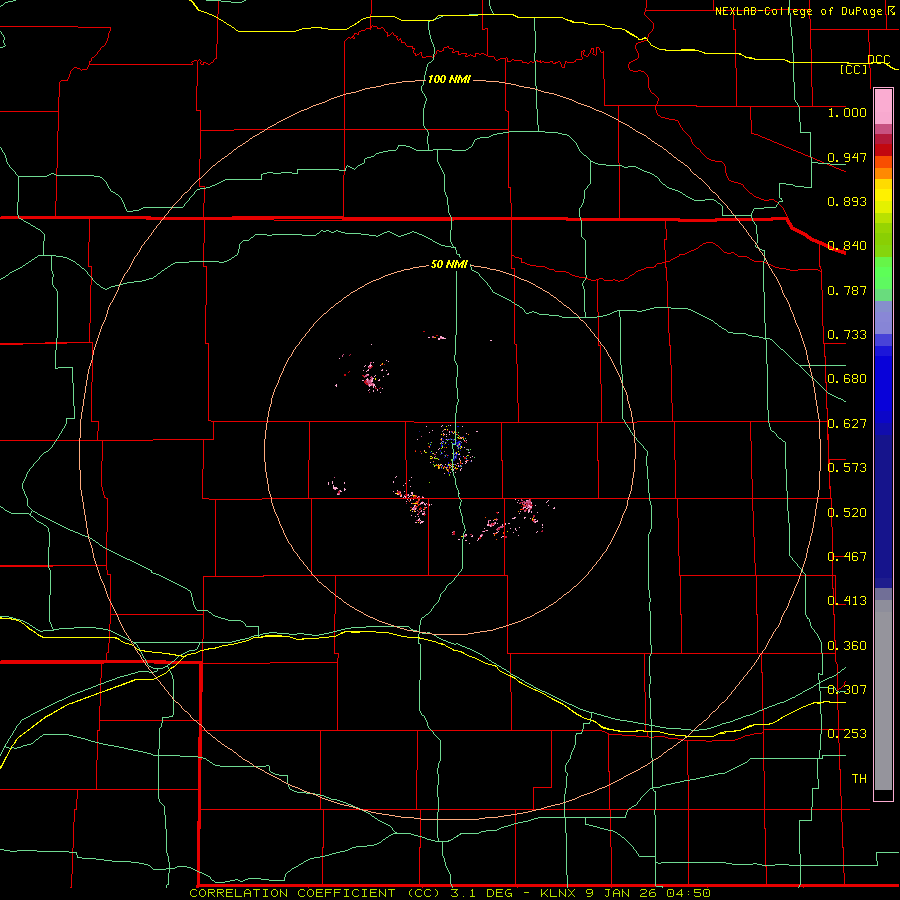The width and height of the screenshot is (900, 900).
Task: Click the pink echo cluster northwest of center
Action: [372, 377]
